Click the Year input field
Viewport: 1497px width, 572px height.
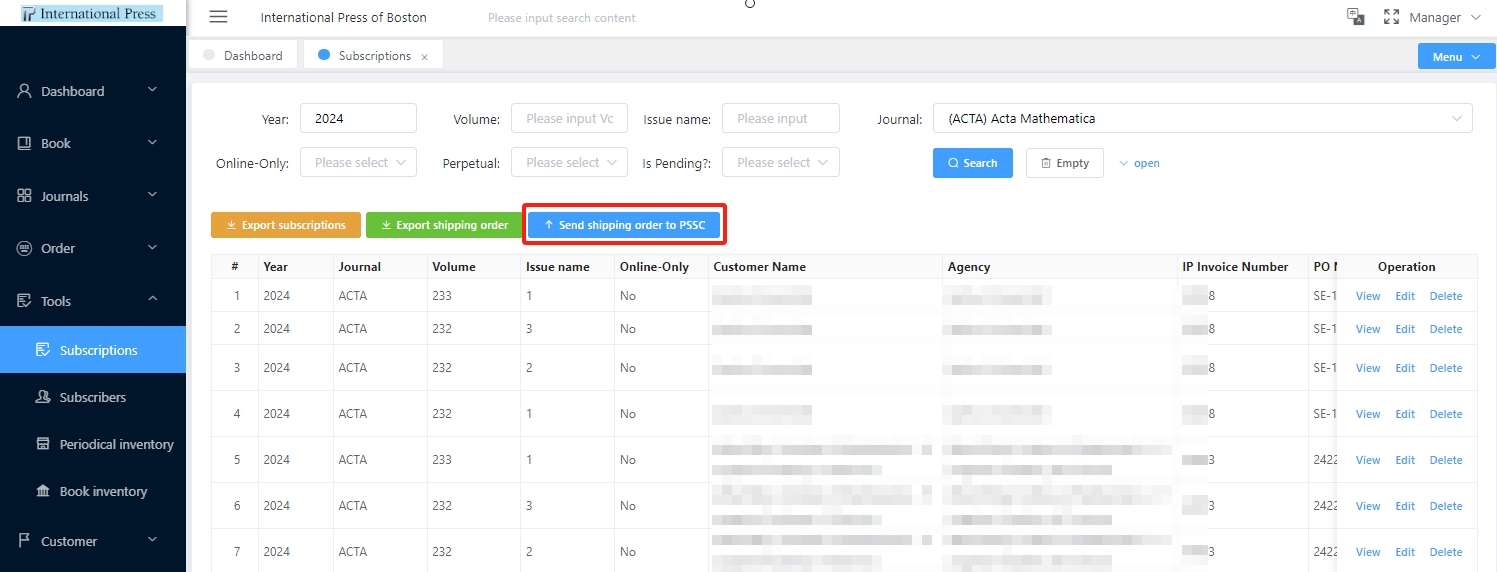pos(358,118)
